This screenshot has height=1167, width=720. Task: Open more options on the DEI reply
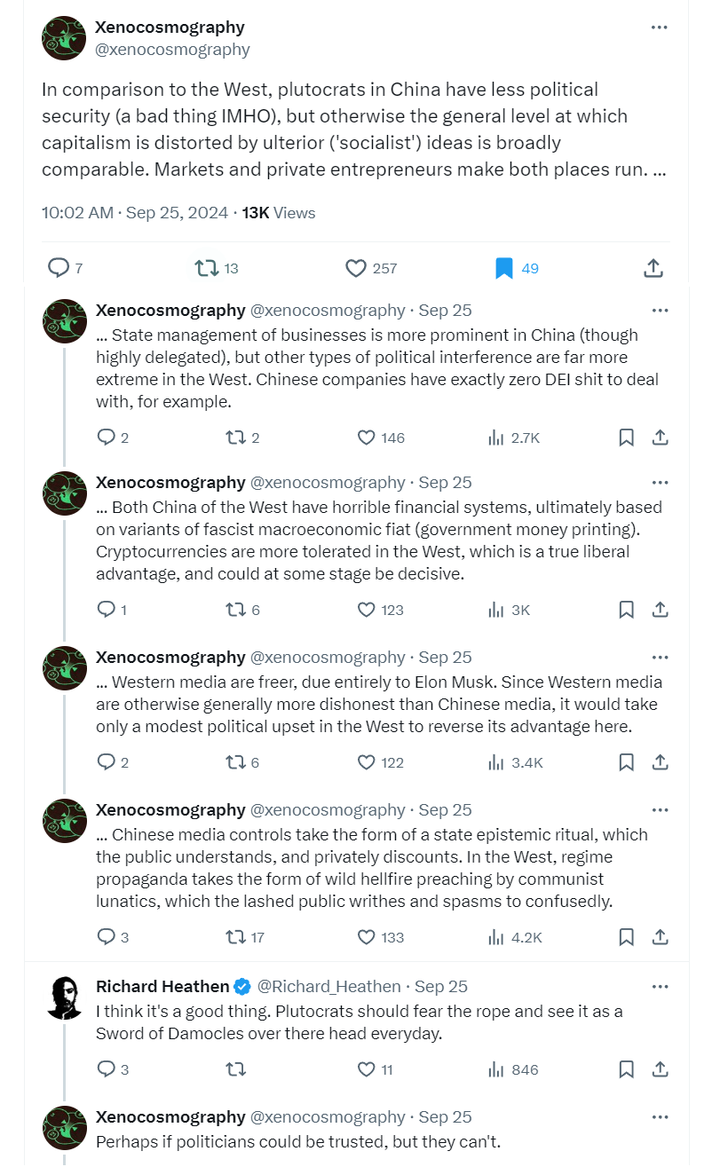tap(659, 310)
